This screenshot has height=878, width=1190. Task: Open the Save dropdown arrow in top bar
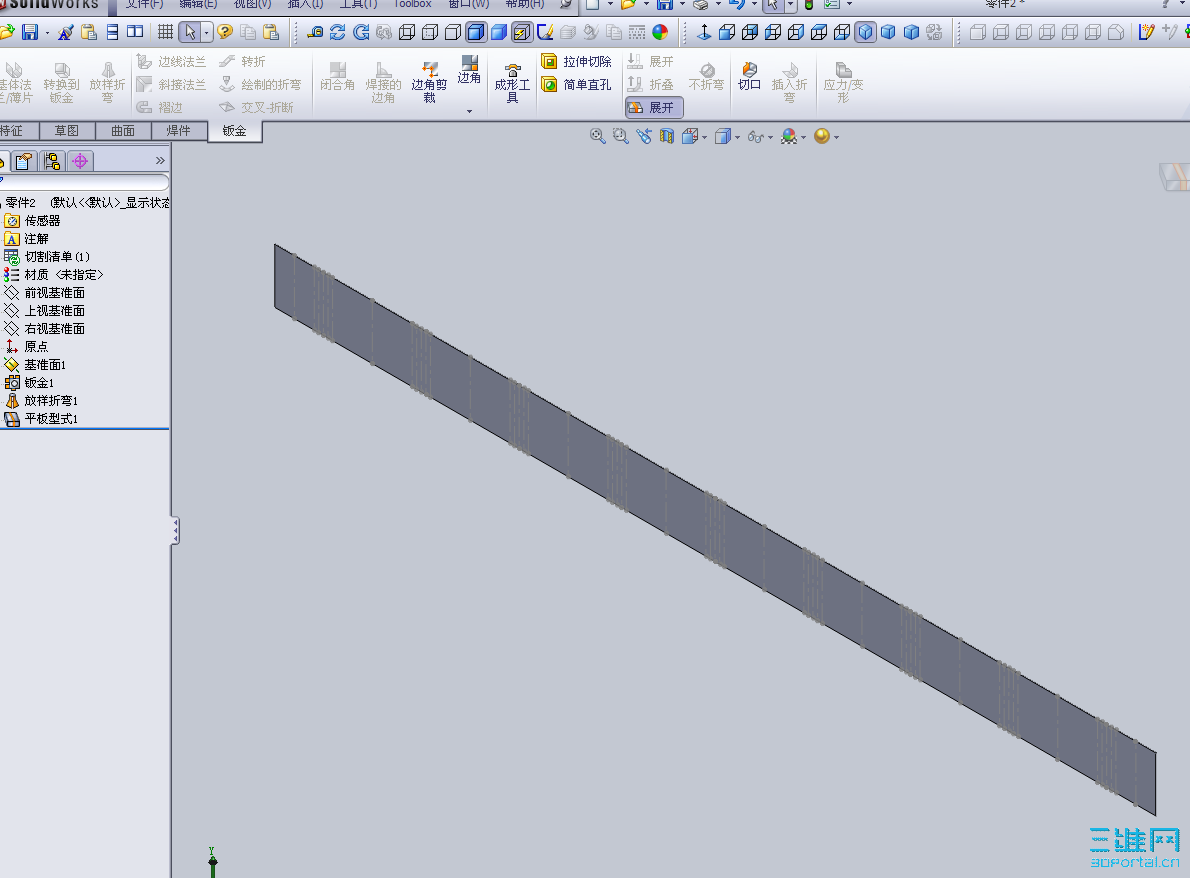(682, 5)
